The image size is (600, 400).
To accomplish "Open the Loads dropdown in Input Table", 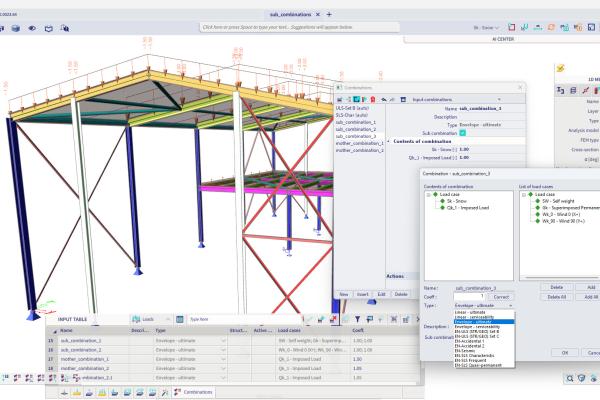I will tap(151, 319).
